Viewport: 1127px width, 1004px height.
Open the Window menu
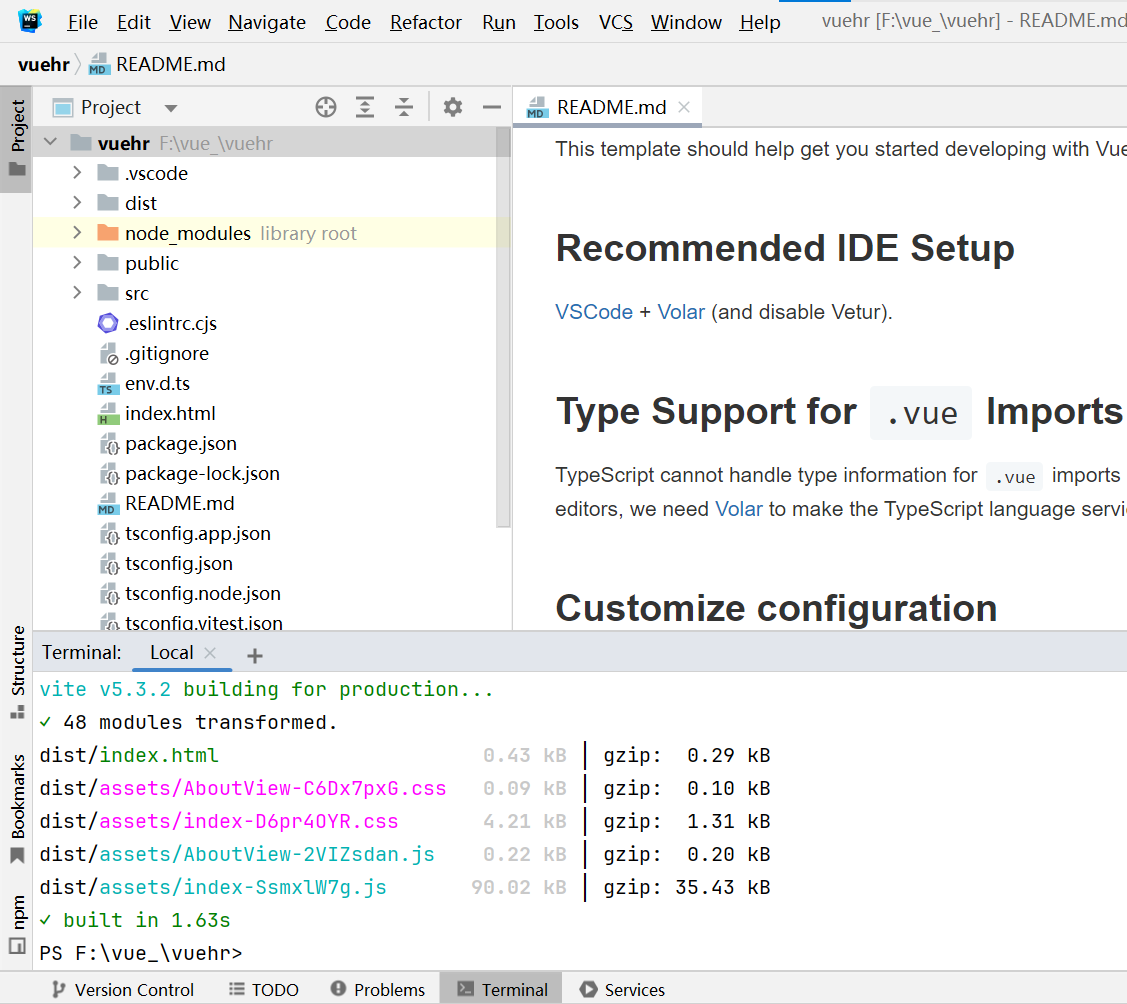[686, 22]
